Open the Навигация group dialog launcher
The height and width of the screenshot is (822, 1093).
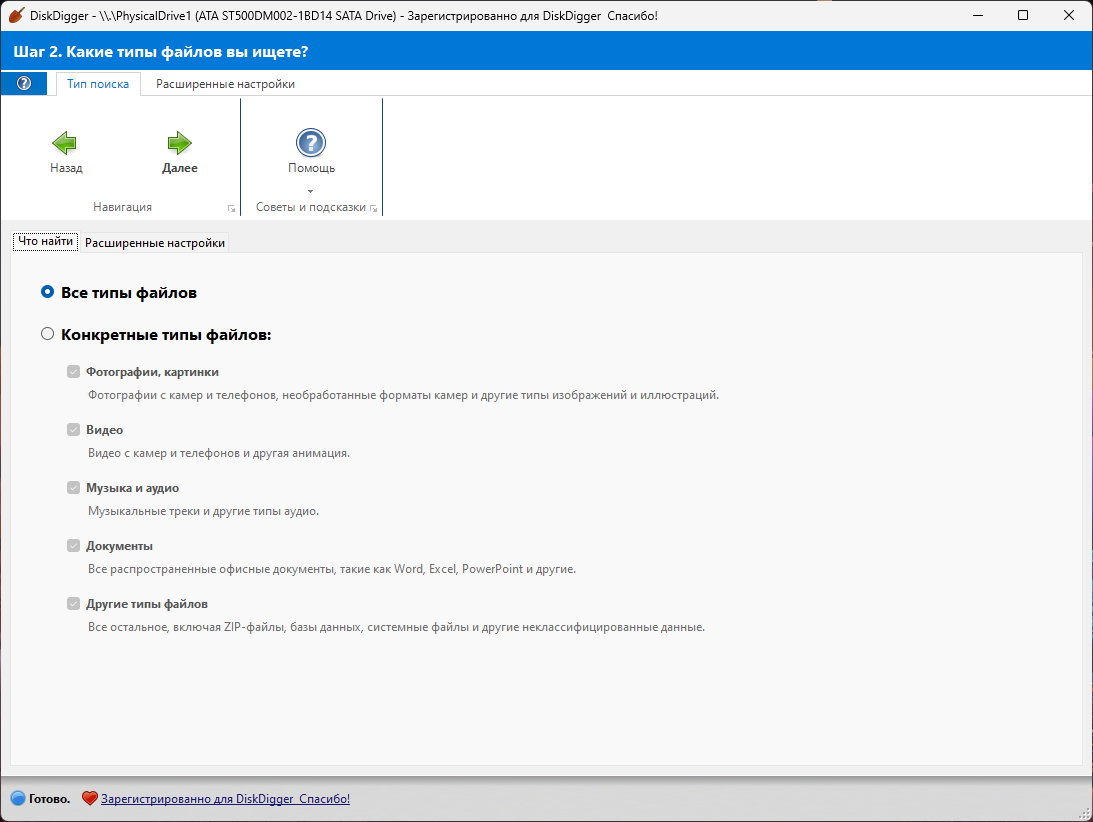[x=231, y=208]
